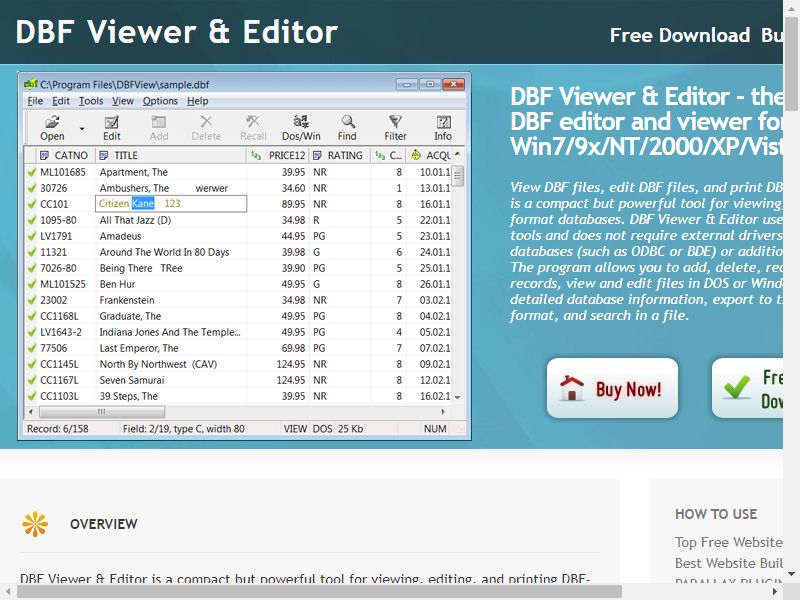
Task: Click the green checkmark download icon
Action: tap(737, 387)
